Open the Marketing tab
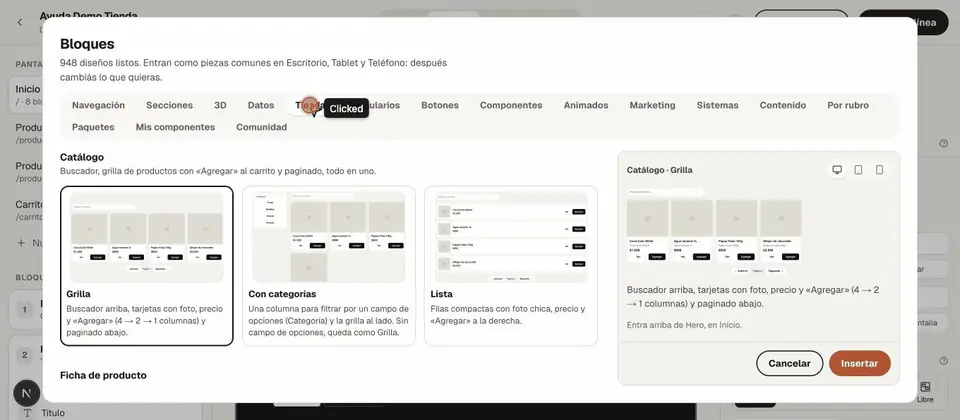Screen dimensions: 960x420 click(653, 105)
